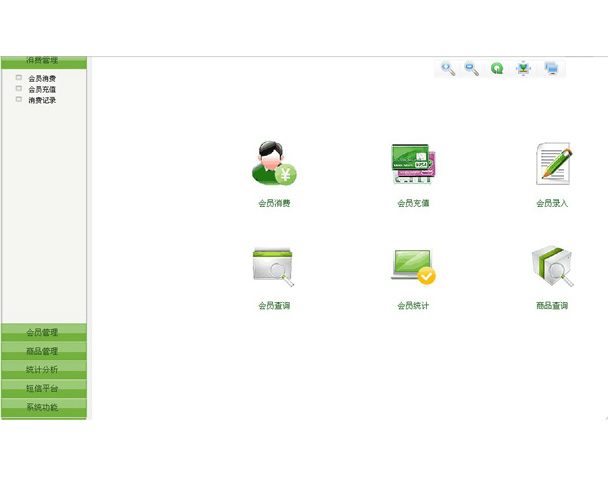Click the green download arrow toolbar icon
Screen dimensions: 610x488
pos(523,68)
